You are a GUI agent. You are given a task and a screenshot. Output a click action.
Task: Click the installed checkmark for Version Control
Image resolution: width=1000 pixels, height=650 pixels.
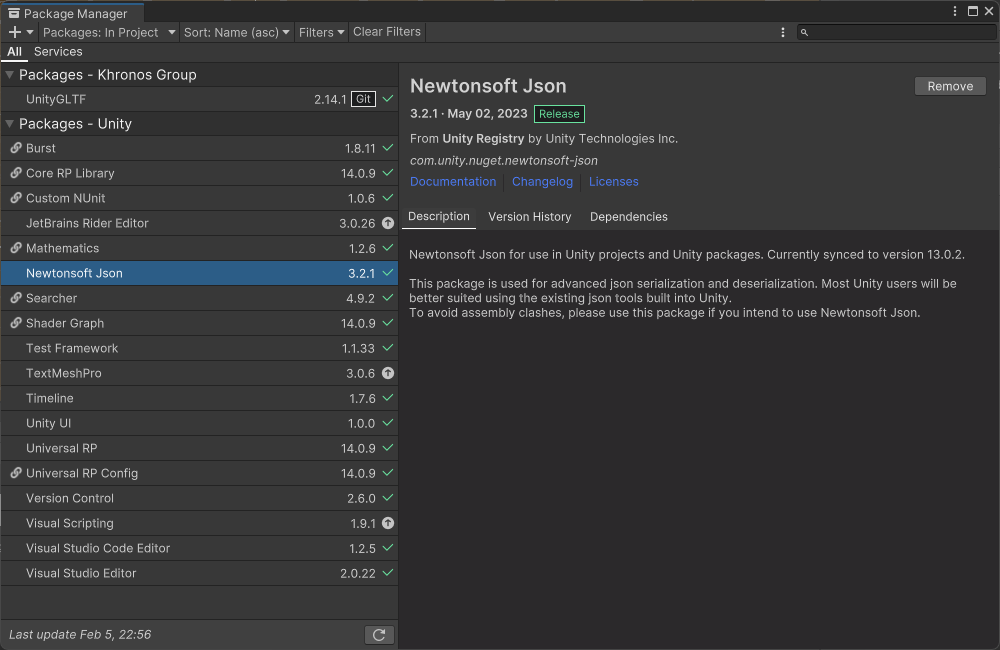388,498
